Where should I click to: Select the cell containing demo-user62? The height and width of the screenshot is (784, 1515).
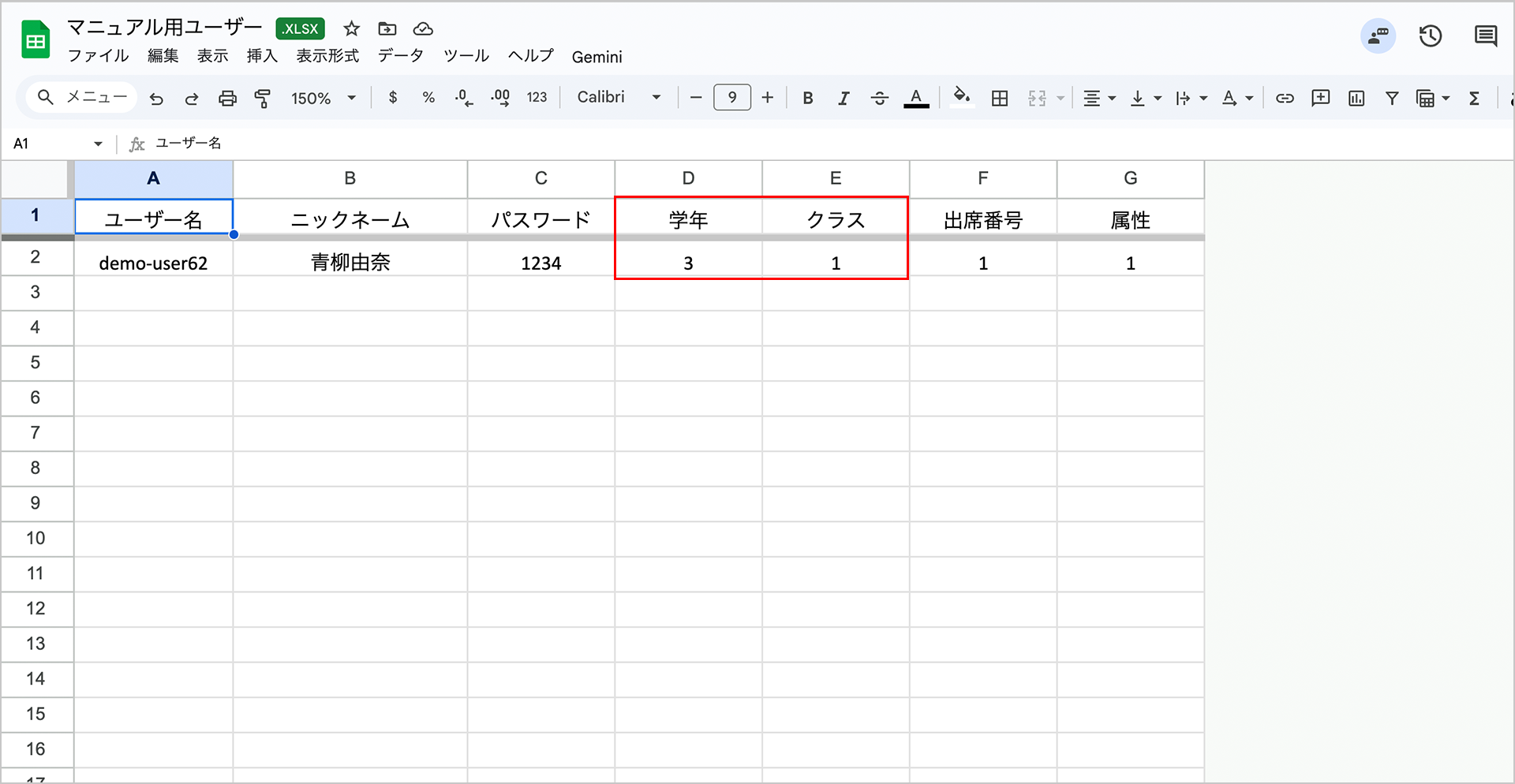[x=153, y=263]
